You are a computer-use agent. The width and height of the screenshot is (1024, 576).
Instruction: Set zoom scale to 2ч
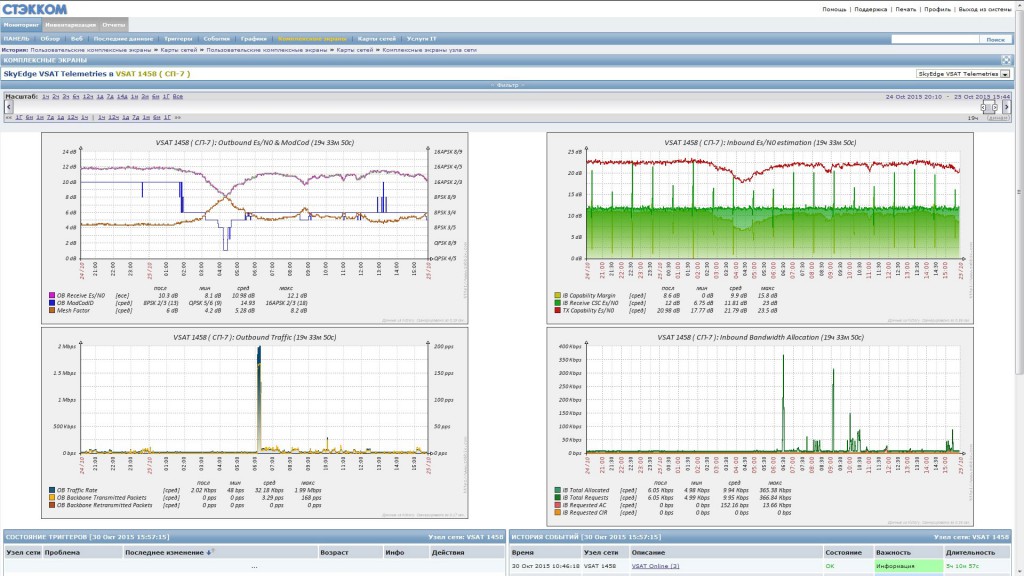click(56, 97)
